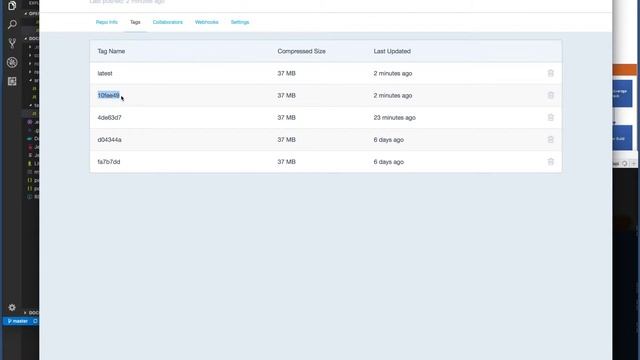The width and height of the screenshot is (640, 360).
Task: Click the Tag Name column header
Action: point(111,51)
